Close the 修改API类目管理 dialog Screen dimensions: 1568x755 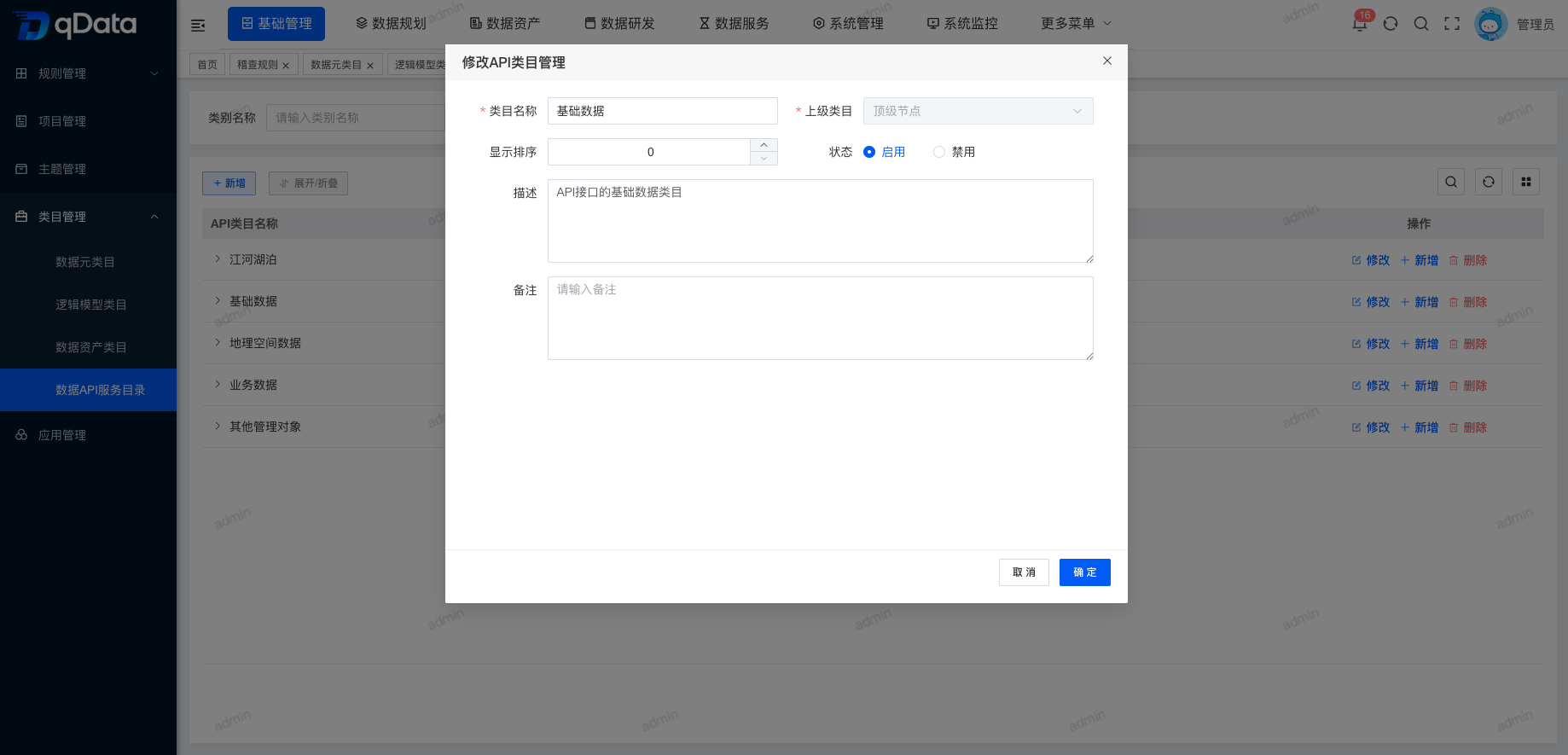coord(1107,61)
